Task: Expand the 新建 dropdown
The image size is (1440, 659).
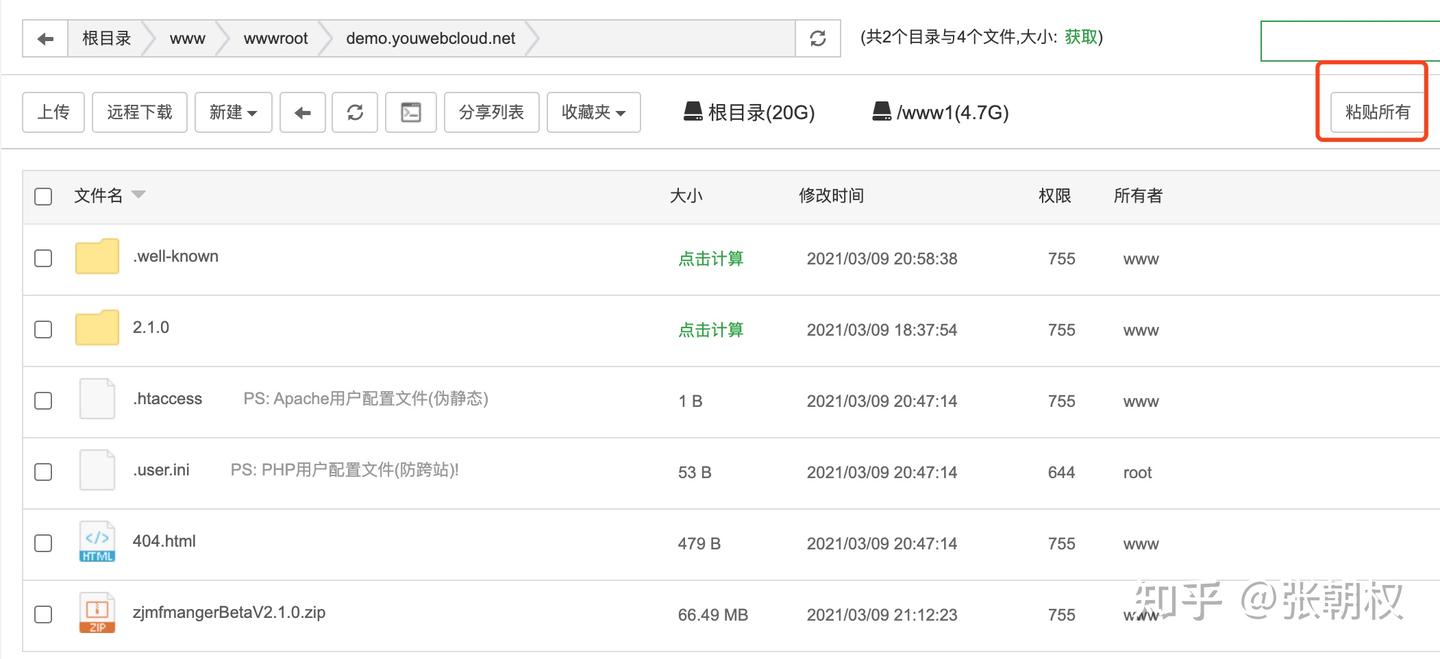Action: click(233, 112)
